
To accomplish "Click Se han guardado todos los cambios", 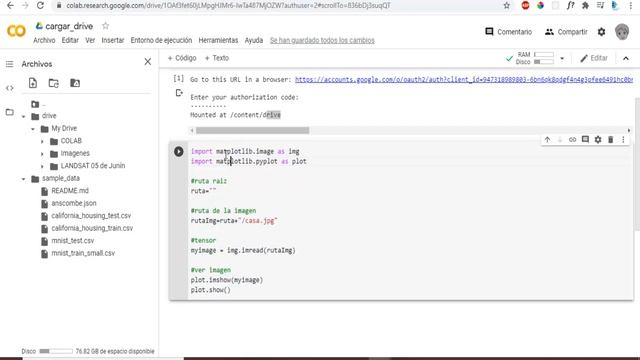I will tap(322, 40).
